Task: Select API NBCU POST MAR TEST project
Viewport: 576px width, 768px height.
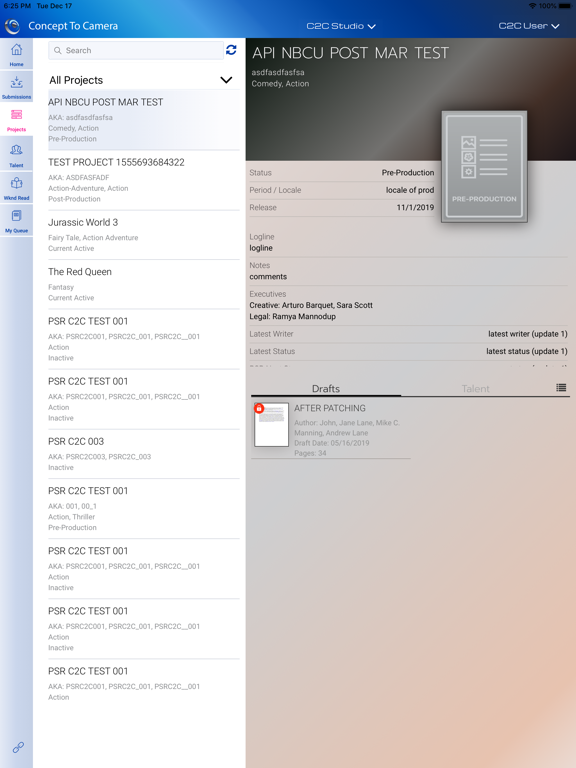Action: click(144, 120)
